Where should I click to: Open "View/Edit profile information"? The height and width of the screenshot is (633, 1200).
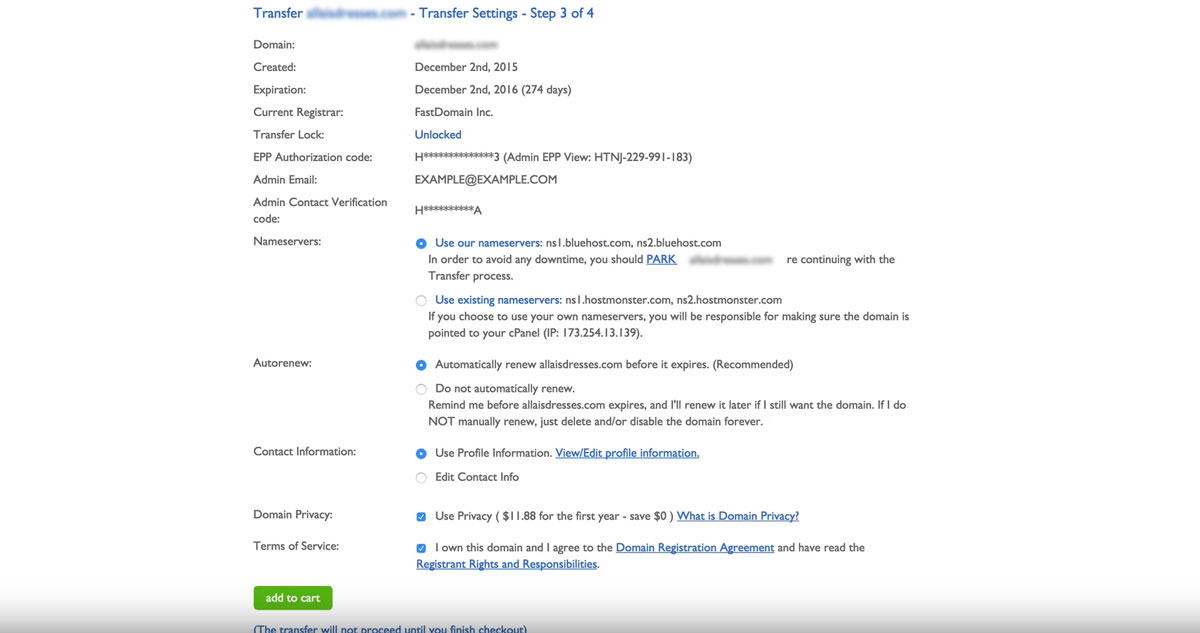point(628,453)
